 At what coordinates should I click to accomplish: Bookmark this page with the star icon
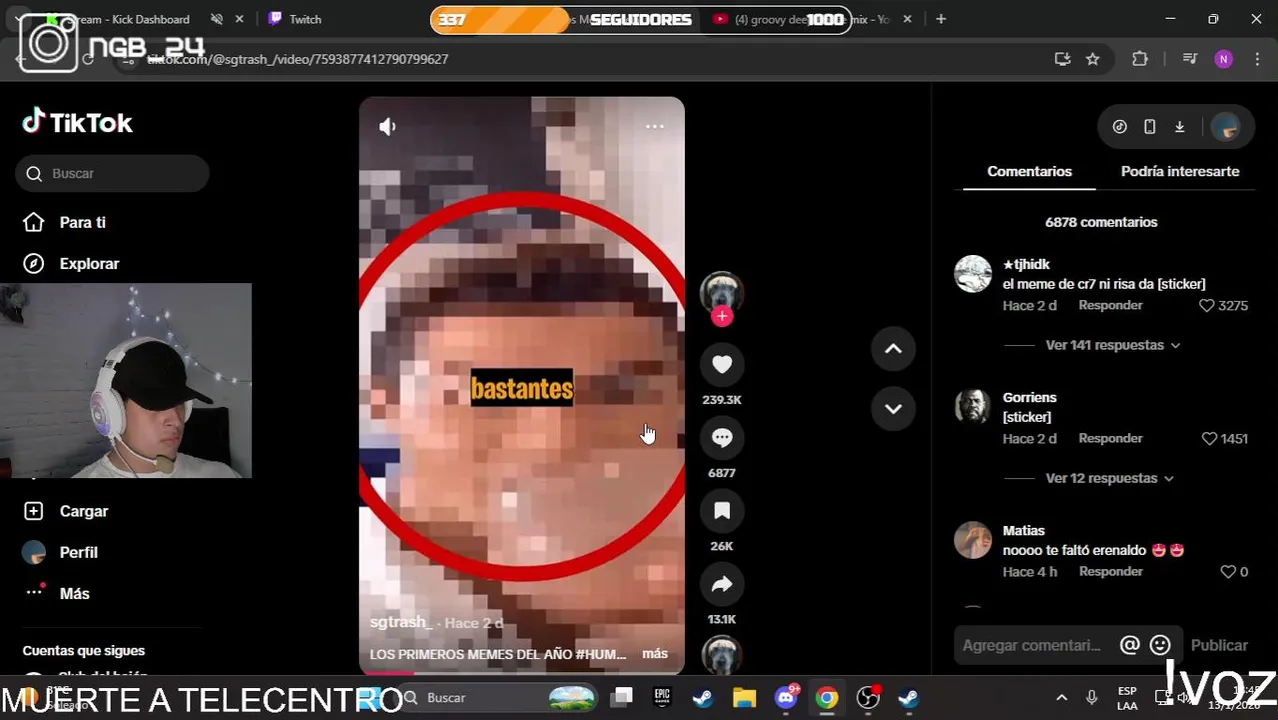1093,59
